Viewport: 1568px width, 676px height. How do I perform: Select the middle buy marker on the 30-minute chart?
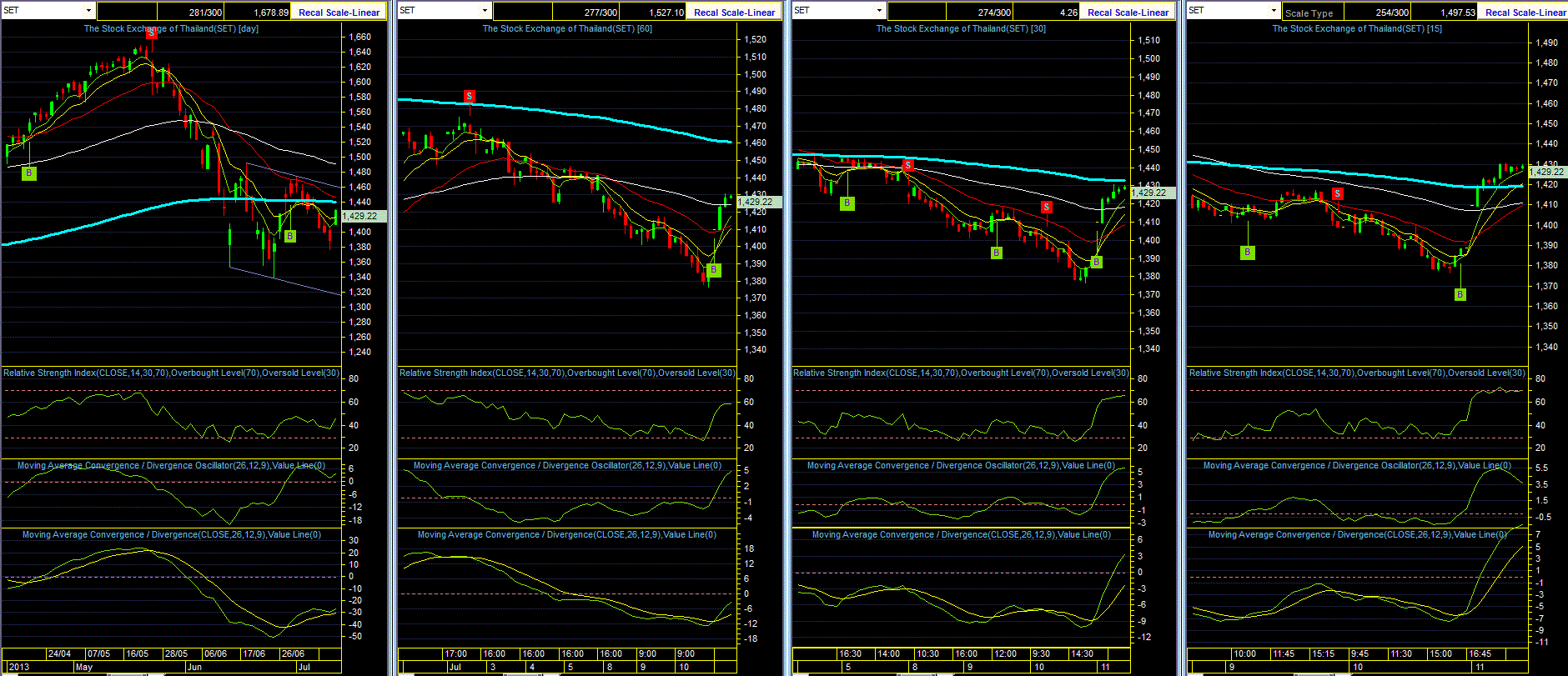[997, 253]
